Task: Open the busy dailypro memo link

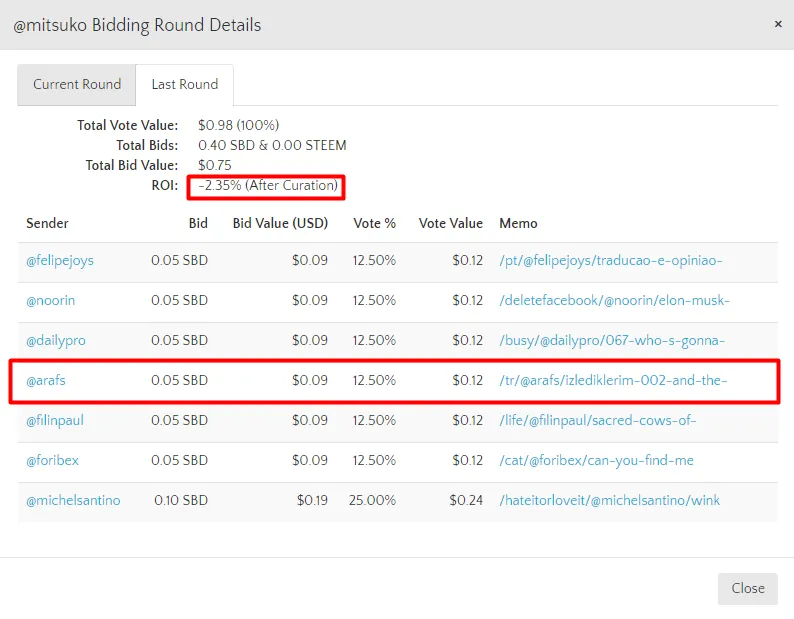Action: (x=611, y=340)
